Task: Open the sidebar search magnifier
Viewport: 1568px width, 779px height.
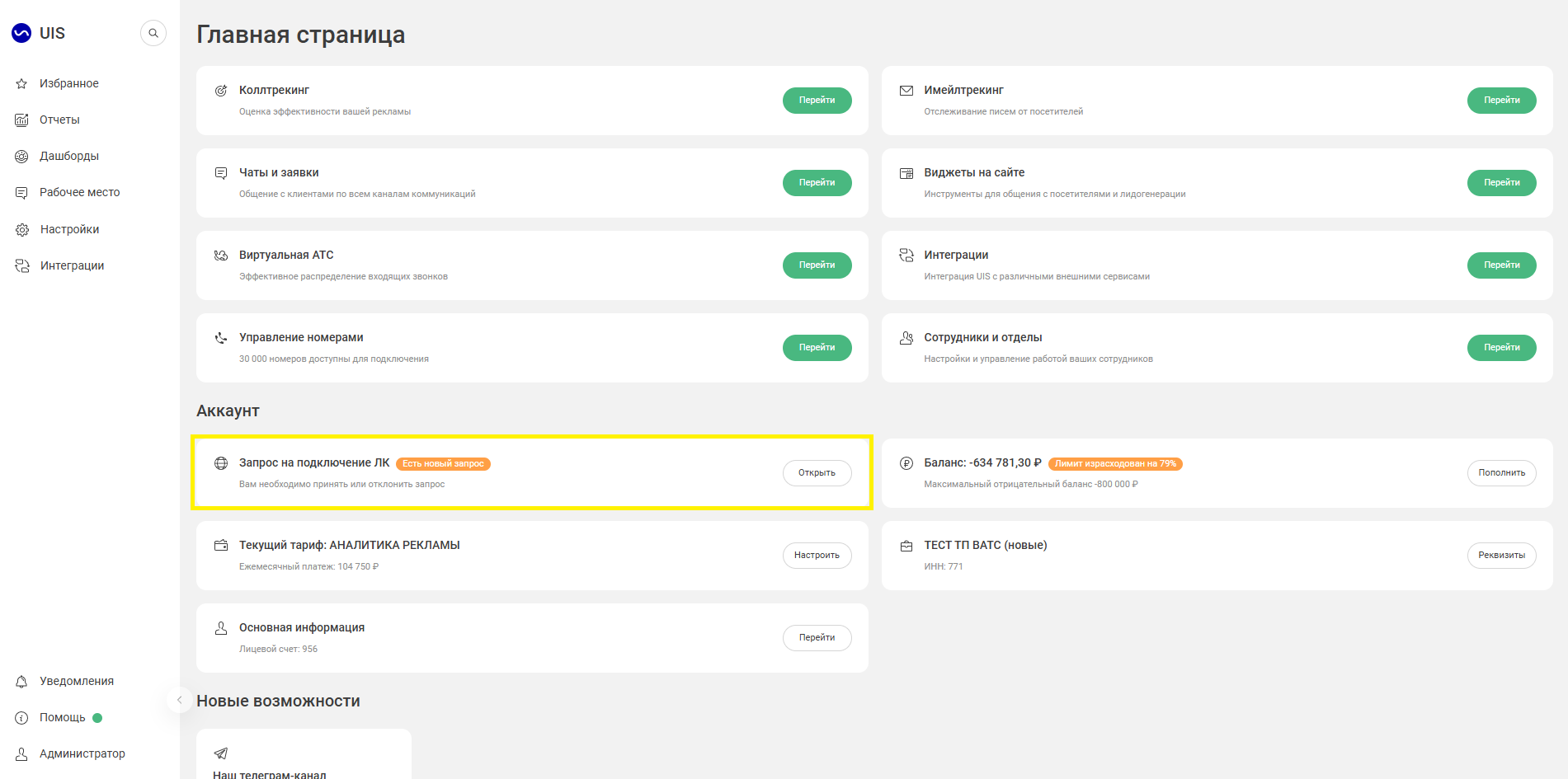Action: [x=153, y=33]
